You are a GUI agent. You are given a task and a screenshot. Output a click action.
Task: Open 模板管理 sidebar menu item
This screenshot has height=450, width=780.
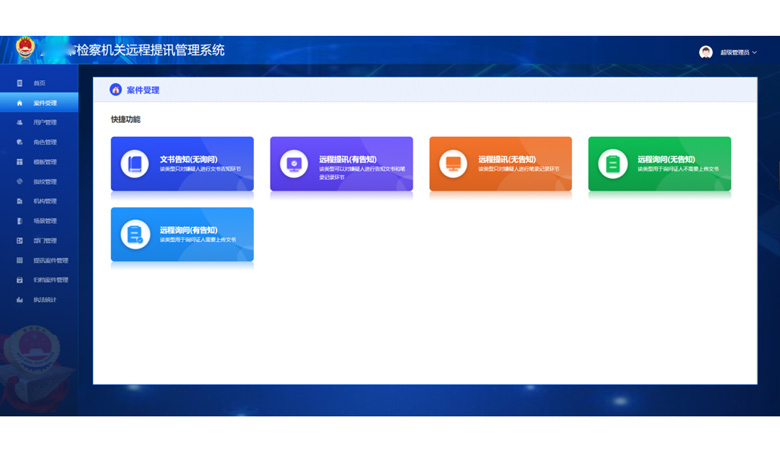pos(44,162)
